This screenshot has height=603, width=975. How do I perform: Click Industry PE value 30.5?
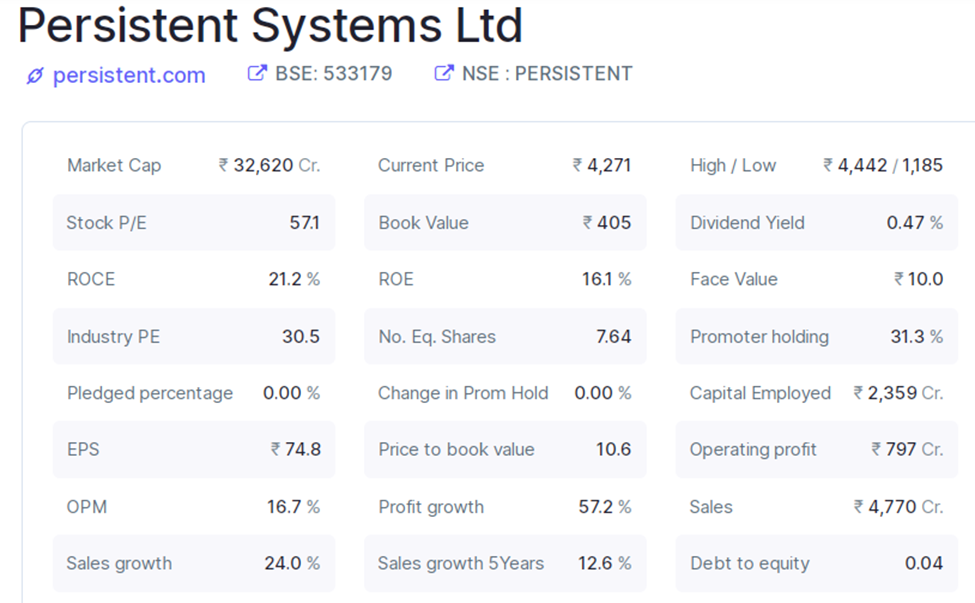(301, 336)
